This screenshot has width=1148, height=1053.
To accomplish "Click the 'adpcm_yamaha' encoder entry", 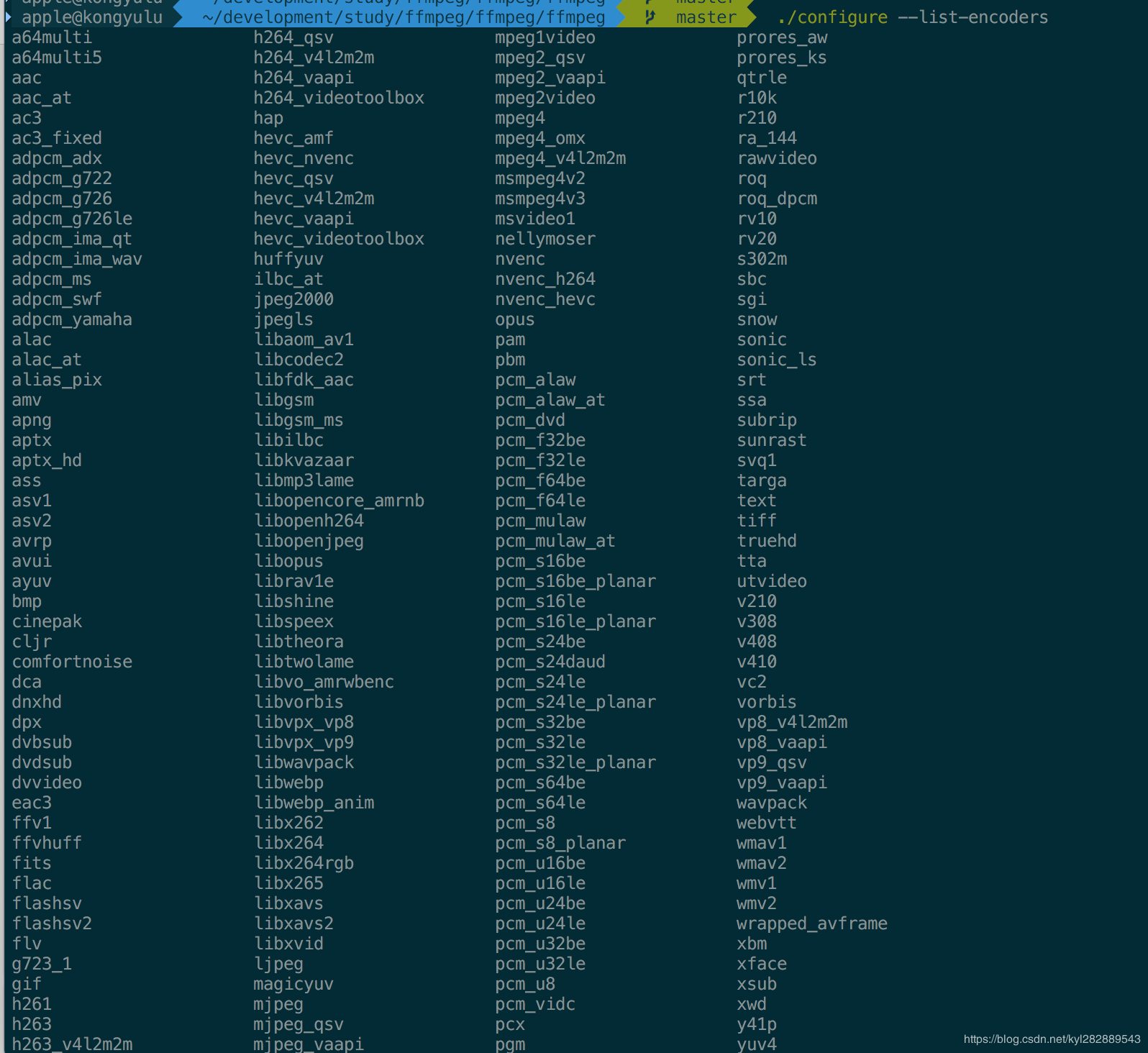I will (72, 319).
